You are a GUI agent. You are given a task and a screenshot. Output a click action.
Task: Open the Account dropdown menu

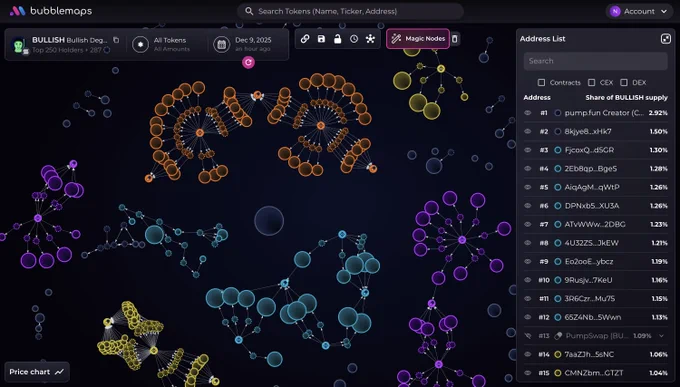pos(639,11)
